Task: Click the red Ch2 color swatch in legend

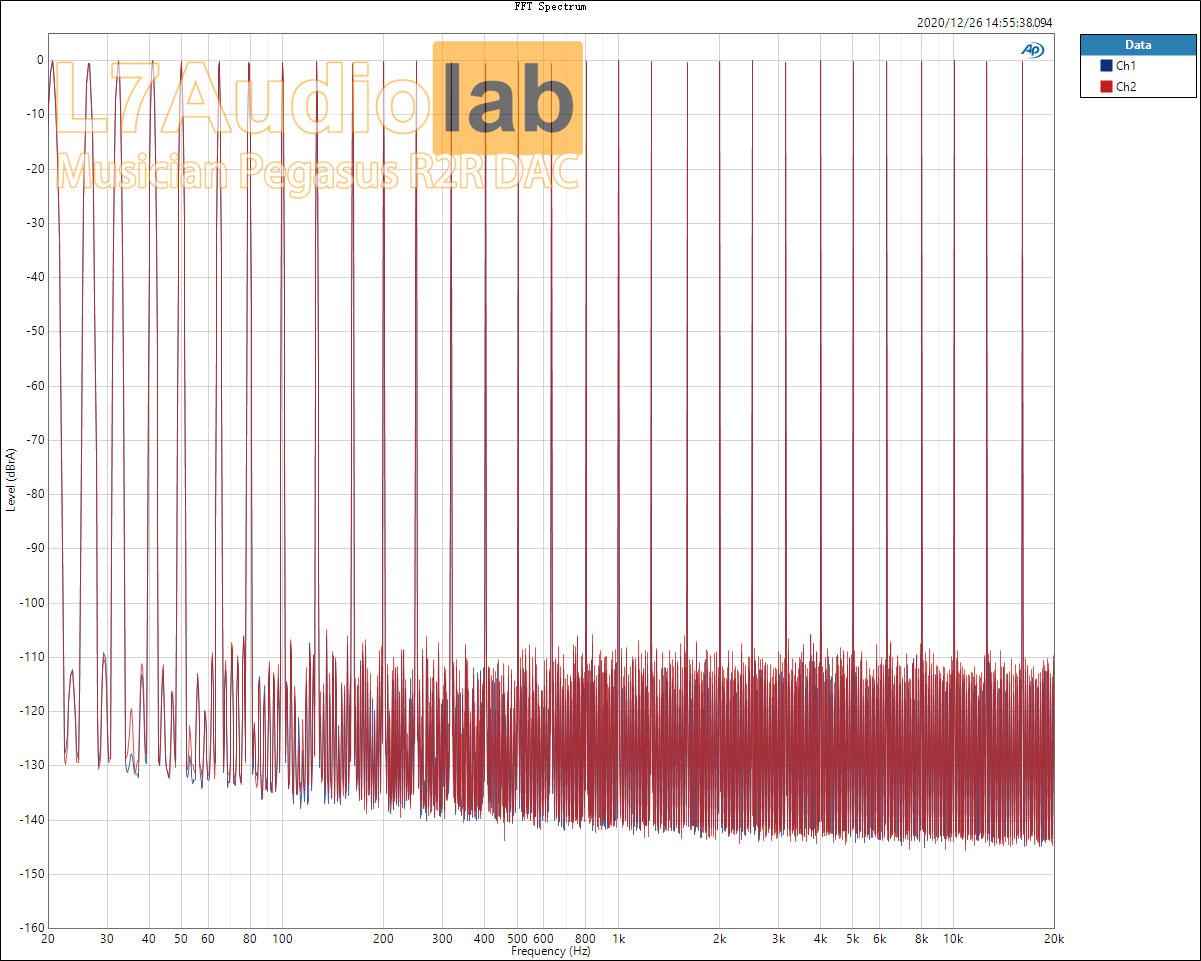Action: coord(1106,87)
